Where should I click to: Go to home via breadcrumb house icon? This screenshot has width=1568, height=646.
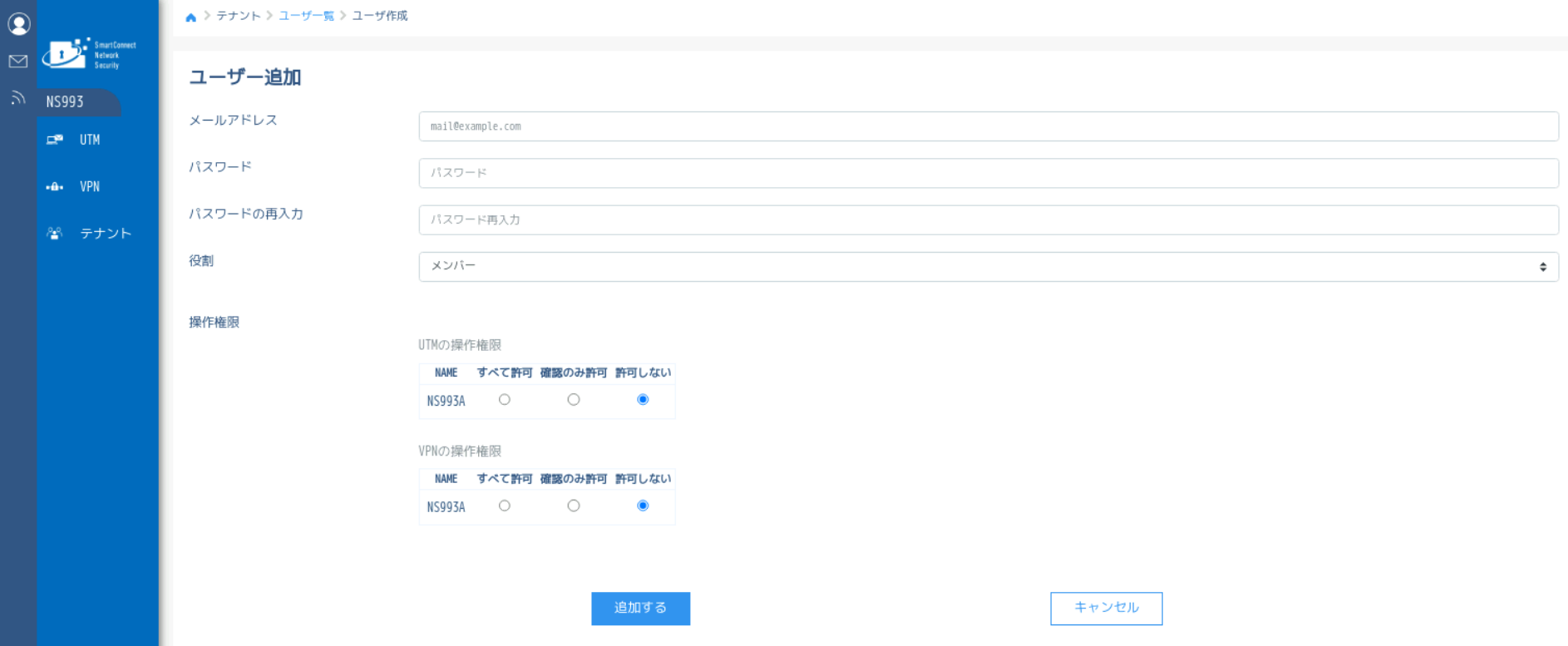click(x=190, y=17)
